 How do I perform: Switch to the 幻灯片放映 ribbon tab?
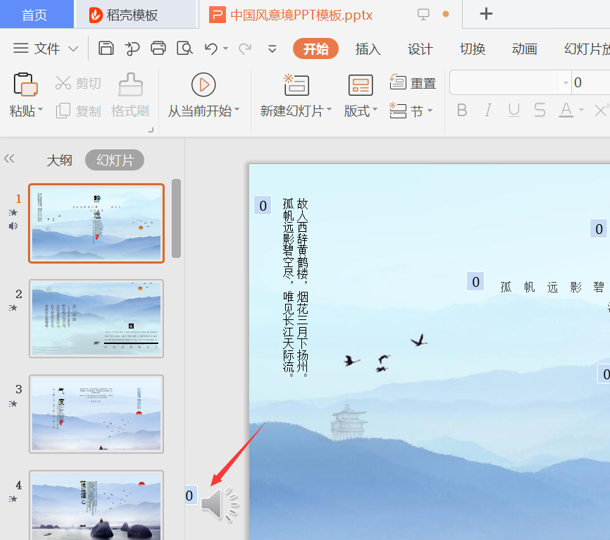coord(587,49)
